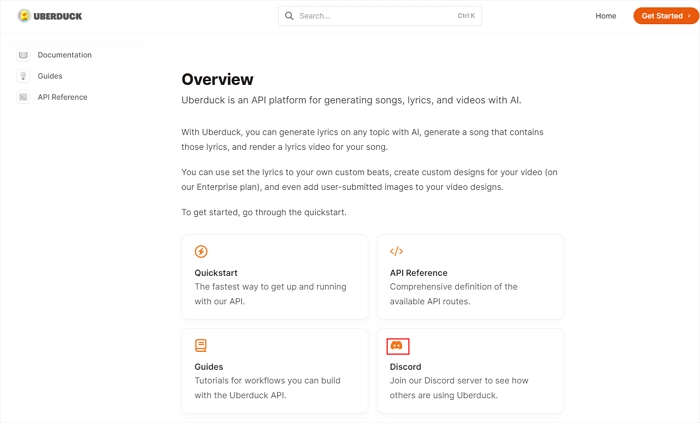This screenshot has width=700, height=423.
Task: Click the Ctrl K shortcut hint
Action: point(466,16)
